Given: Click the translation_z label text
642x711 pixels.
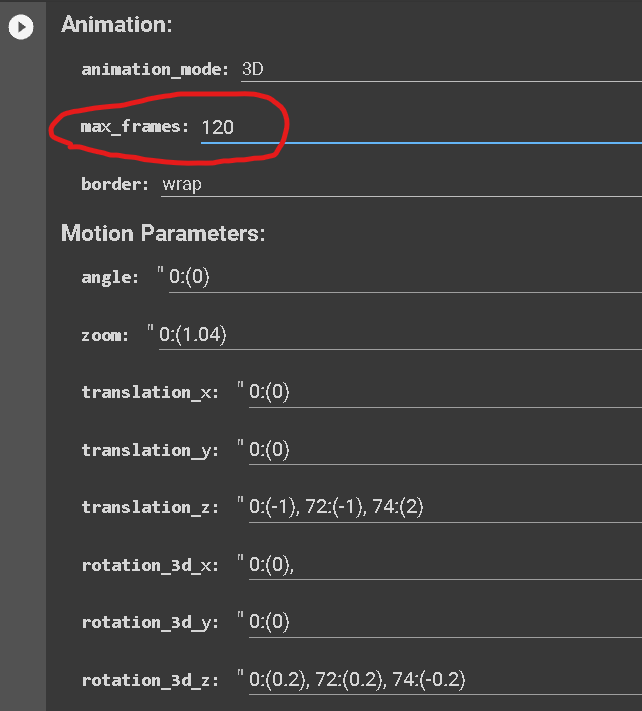Looking at the screenshot, I should 150,507.
